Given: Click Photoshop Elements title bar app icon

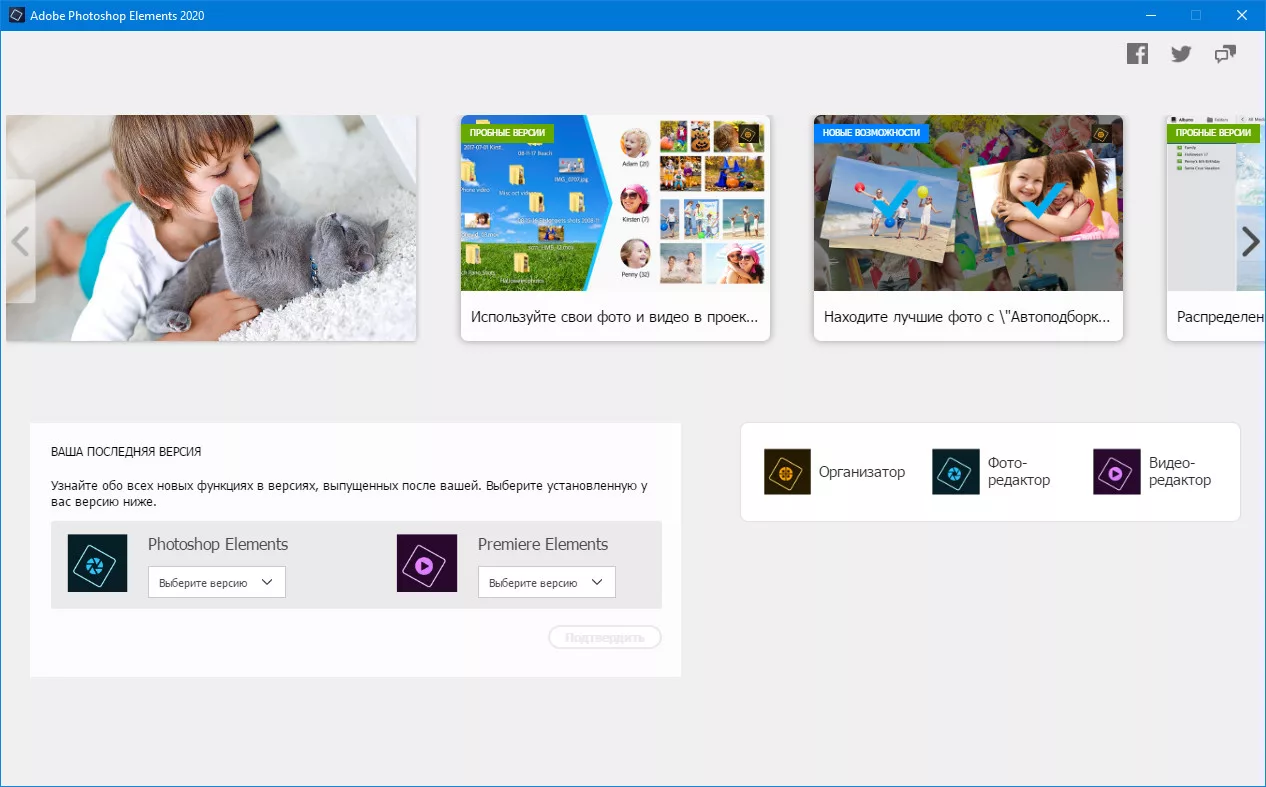Looking at the screenshot, I should (16, 15).
